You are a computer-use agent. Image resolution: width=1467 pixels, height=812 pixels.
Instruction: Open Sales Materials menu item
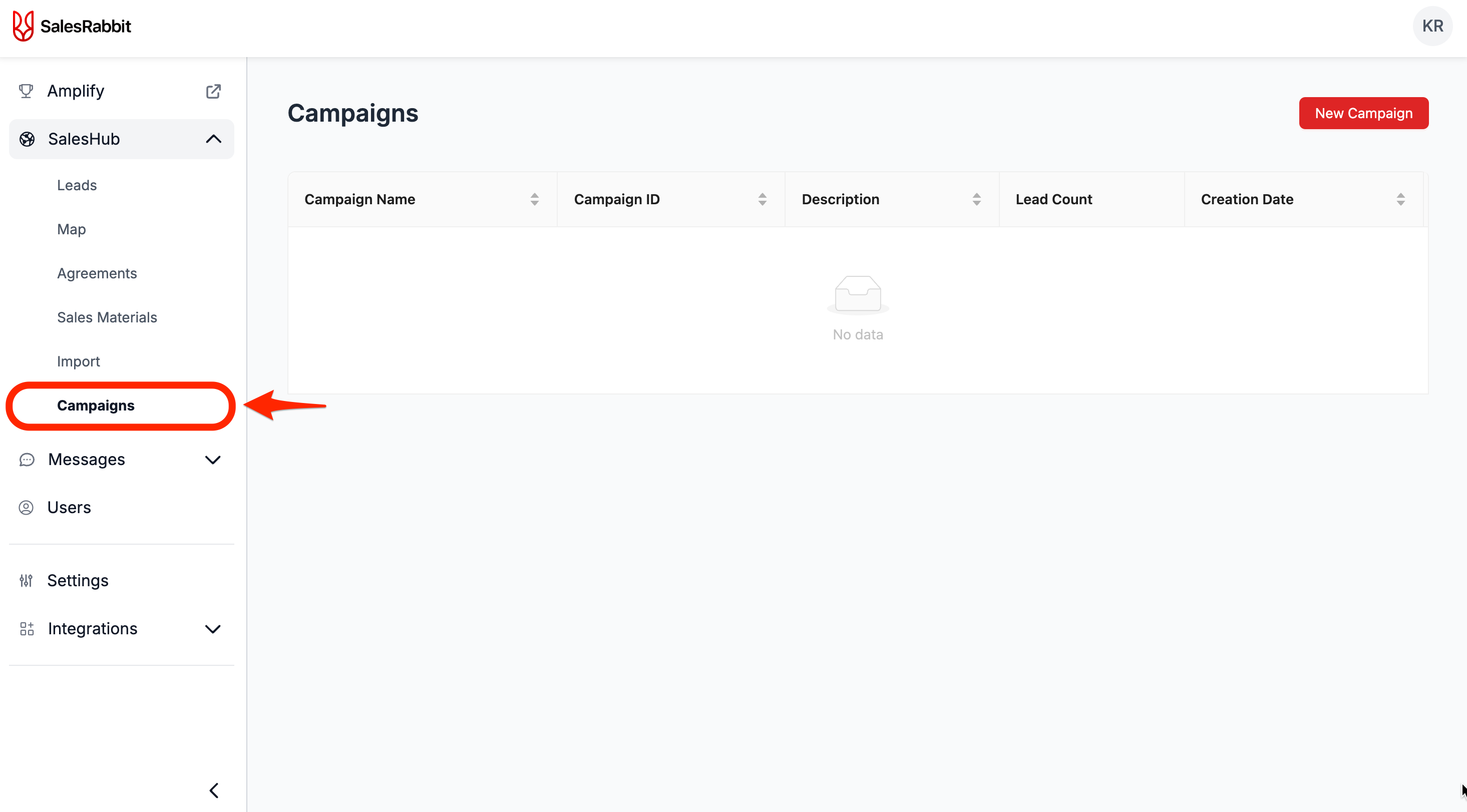(x=107, y=317)
